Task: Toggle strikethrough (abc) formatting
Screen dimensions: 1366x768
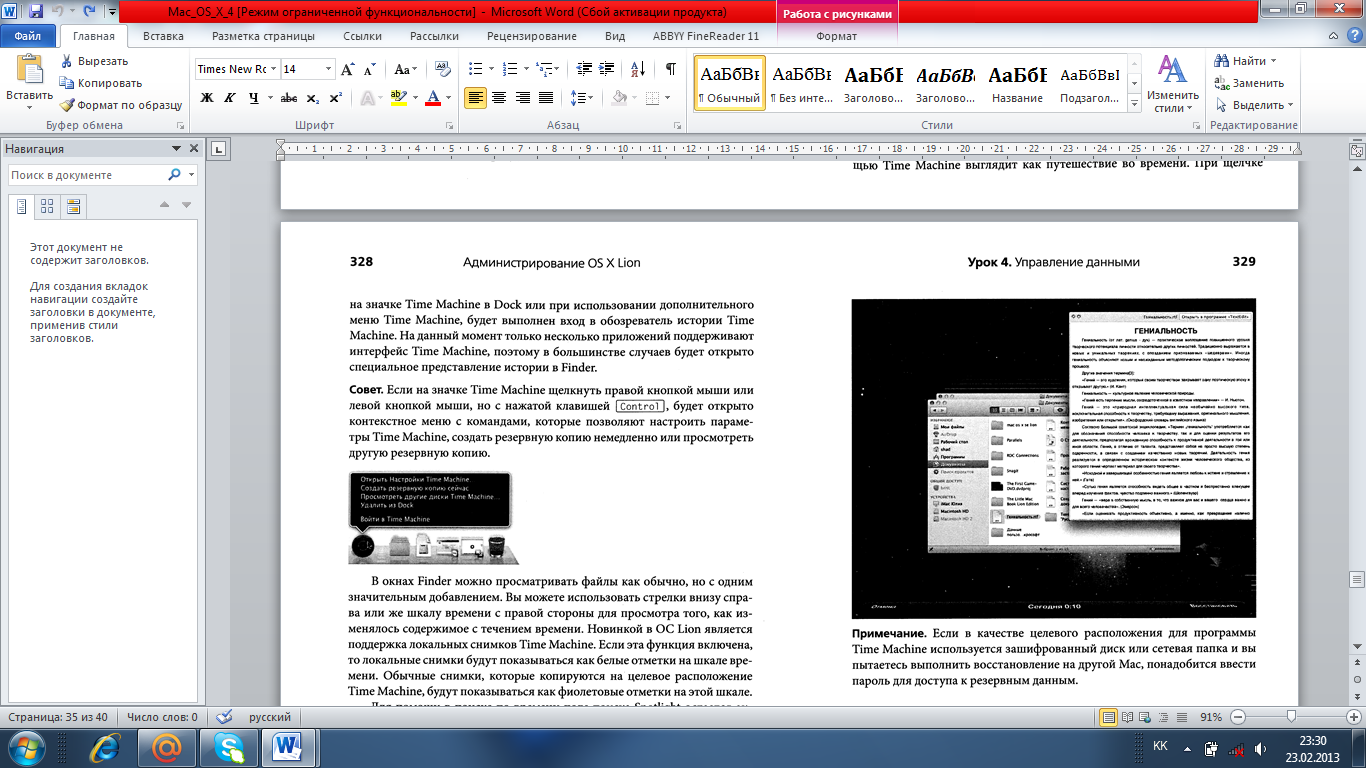Action: 289,98
